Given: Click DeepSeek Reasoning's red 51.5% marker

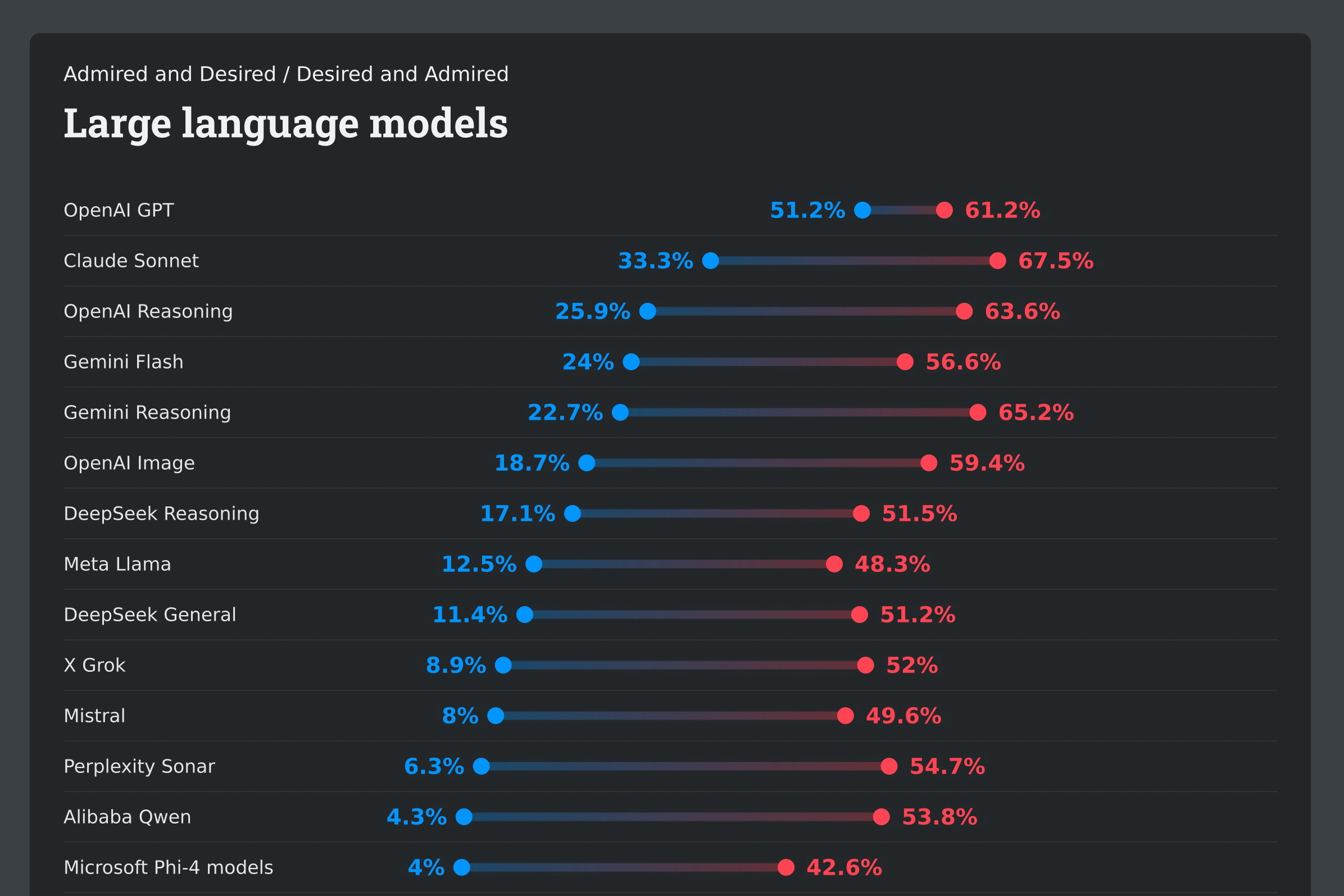Looking at the screenshot, I should pos(861,513).
